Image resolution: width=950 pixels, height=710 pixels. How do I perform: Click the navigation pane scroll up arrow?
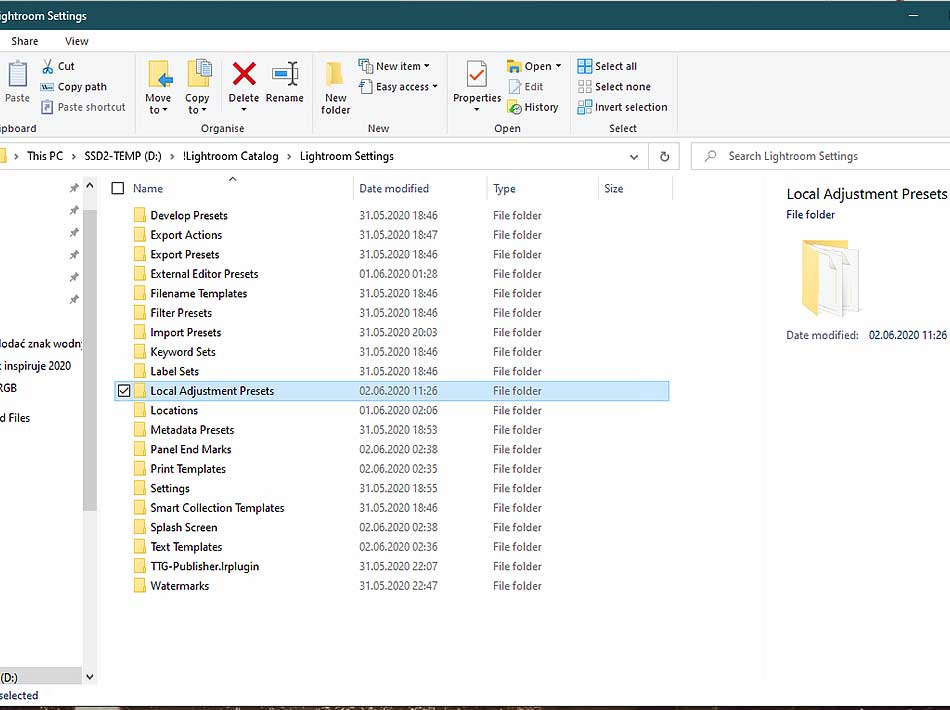(x=90, y=185)
